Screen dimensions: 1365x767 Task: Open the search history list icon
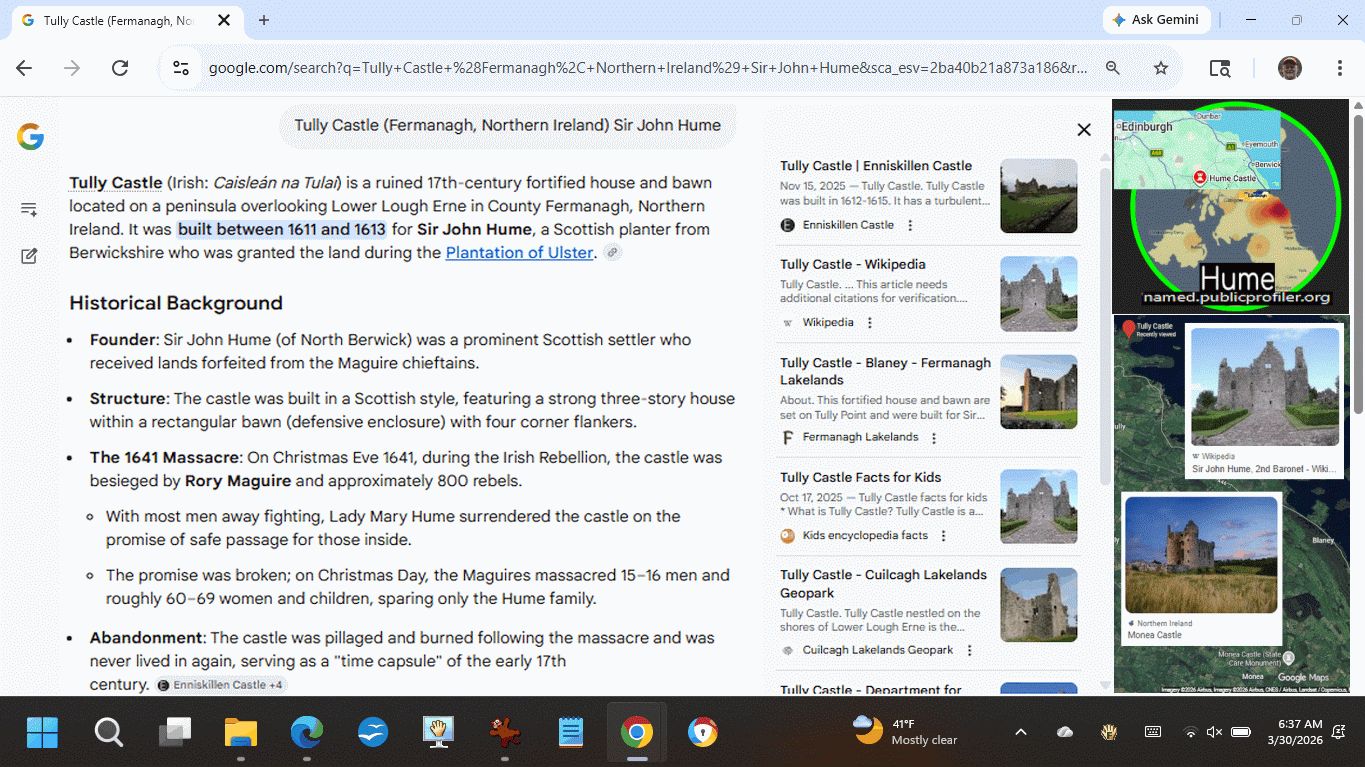pyautogui.click(x=29, y=209)
